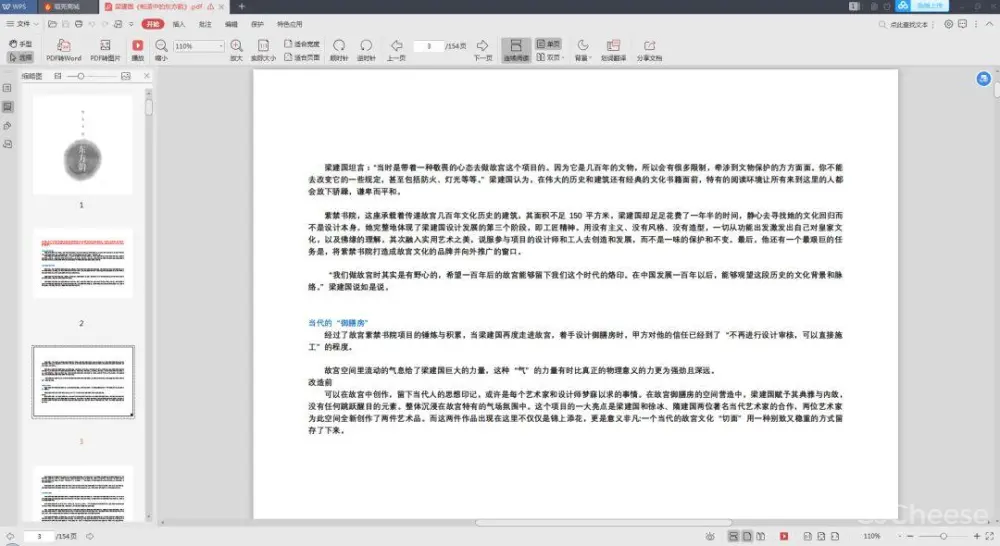
Task: Switch to 手型 hand mode
Action: (21, 44)
